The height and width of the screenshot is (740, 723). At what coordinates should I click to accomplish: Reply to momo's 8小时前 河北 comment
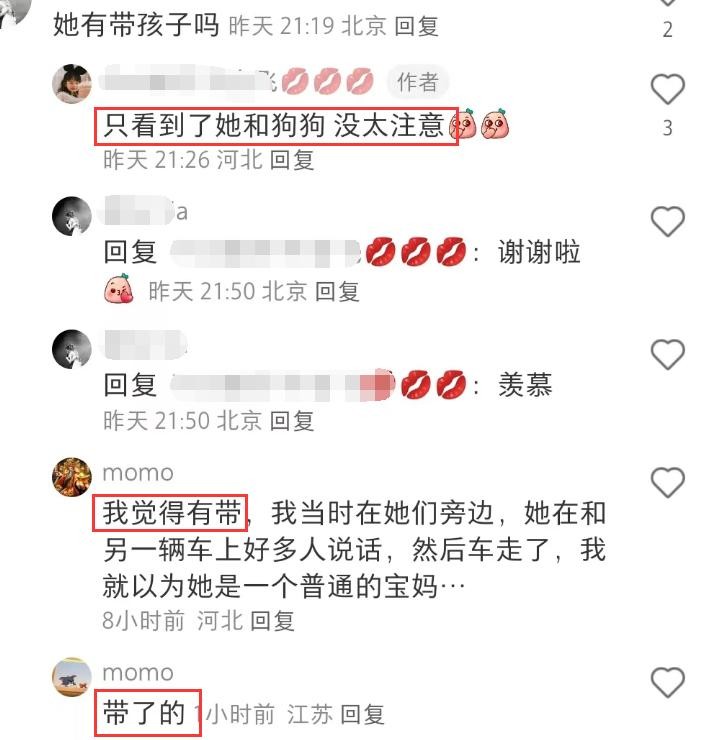click(272, 621)
